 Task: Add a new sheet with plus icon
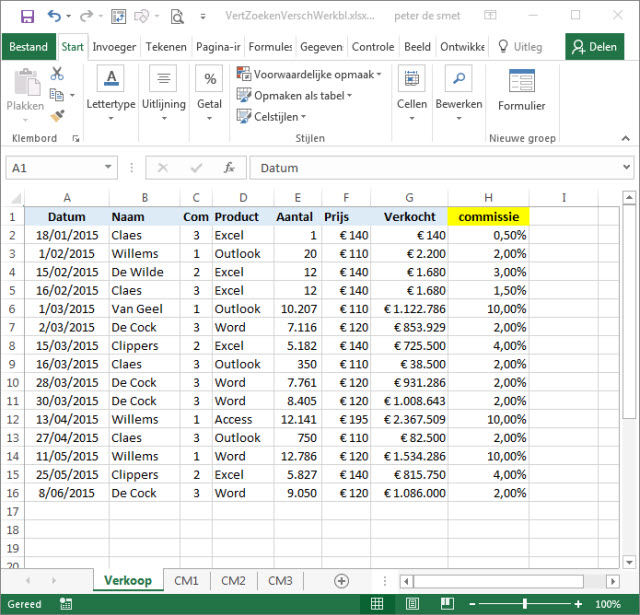(x=341, y=581)
